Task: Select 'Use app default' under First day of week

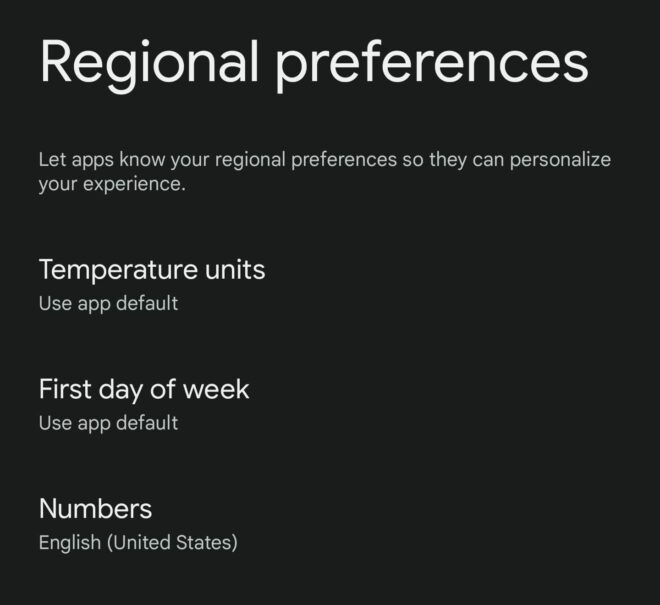Action: (x=108, y=423)
